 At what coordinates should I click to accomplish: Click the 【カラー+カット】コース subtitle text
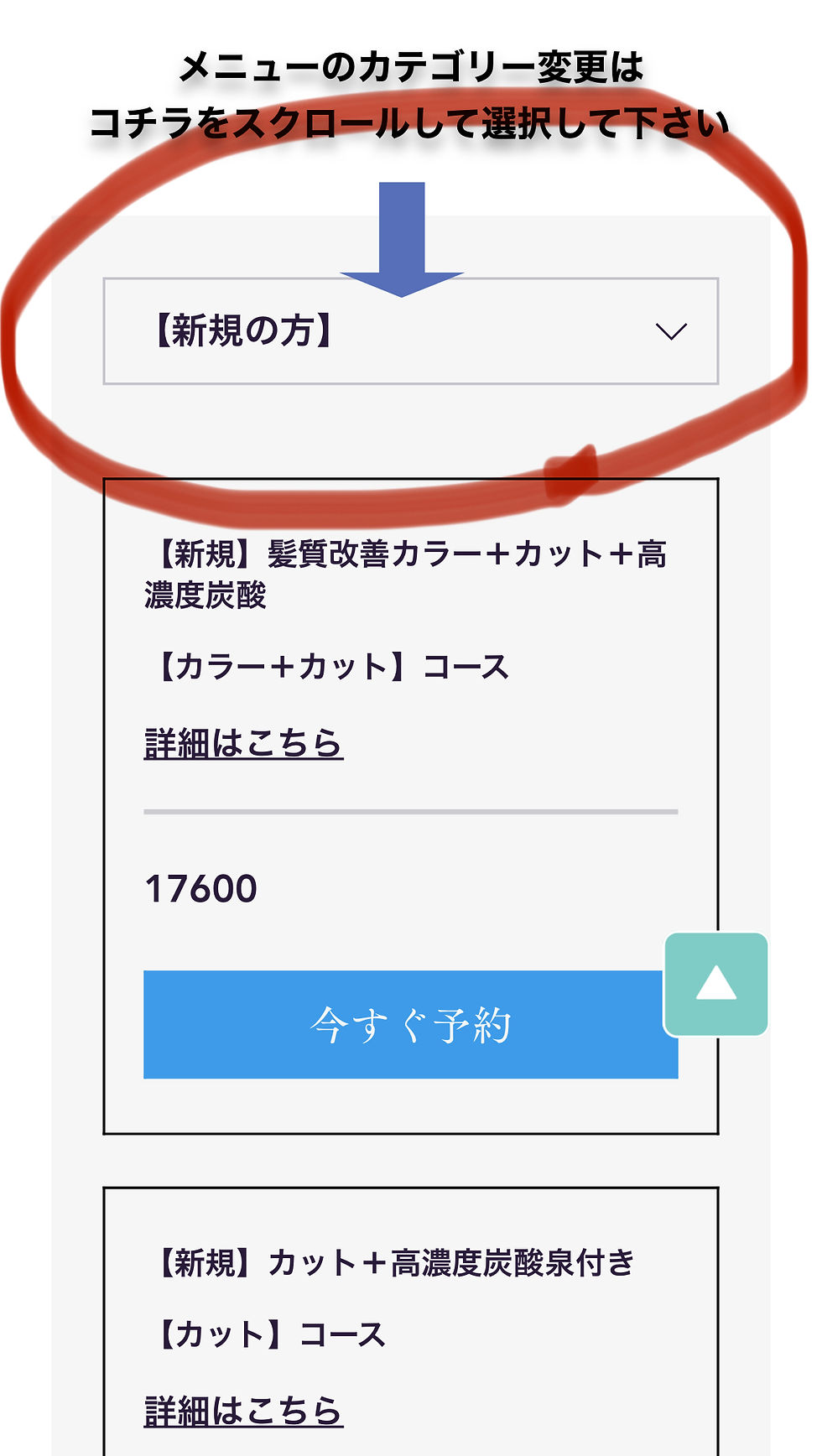328,668
